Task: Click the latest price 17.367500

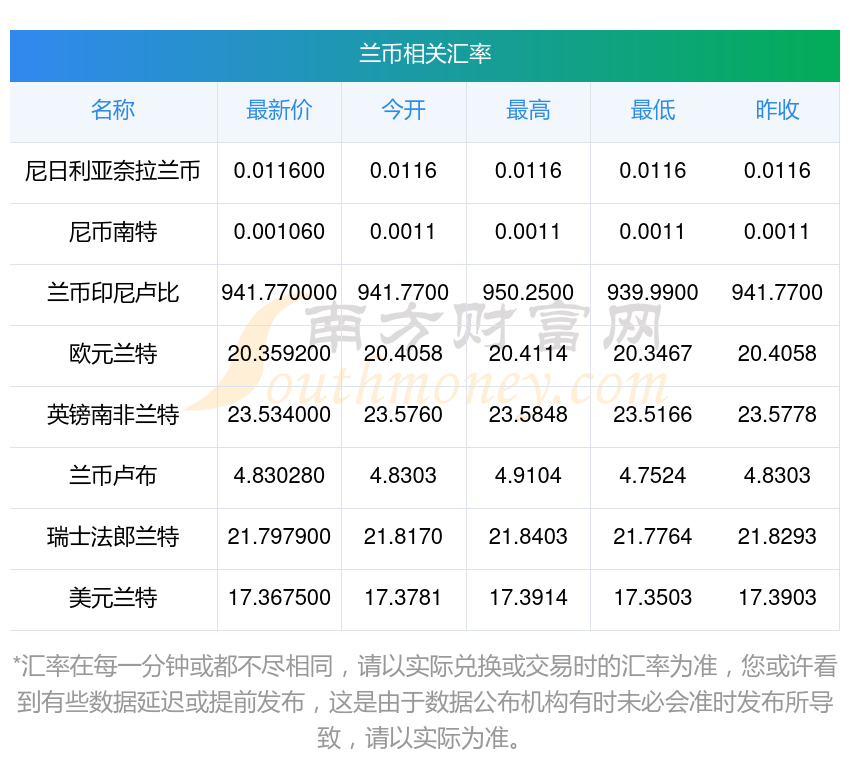Action: coord(279,598)
